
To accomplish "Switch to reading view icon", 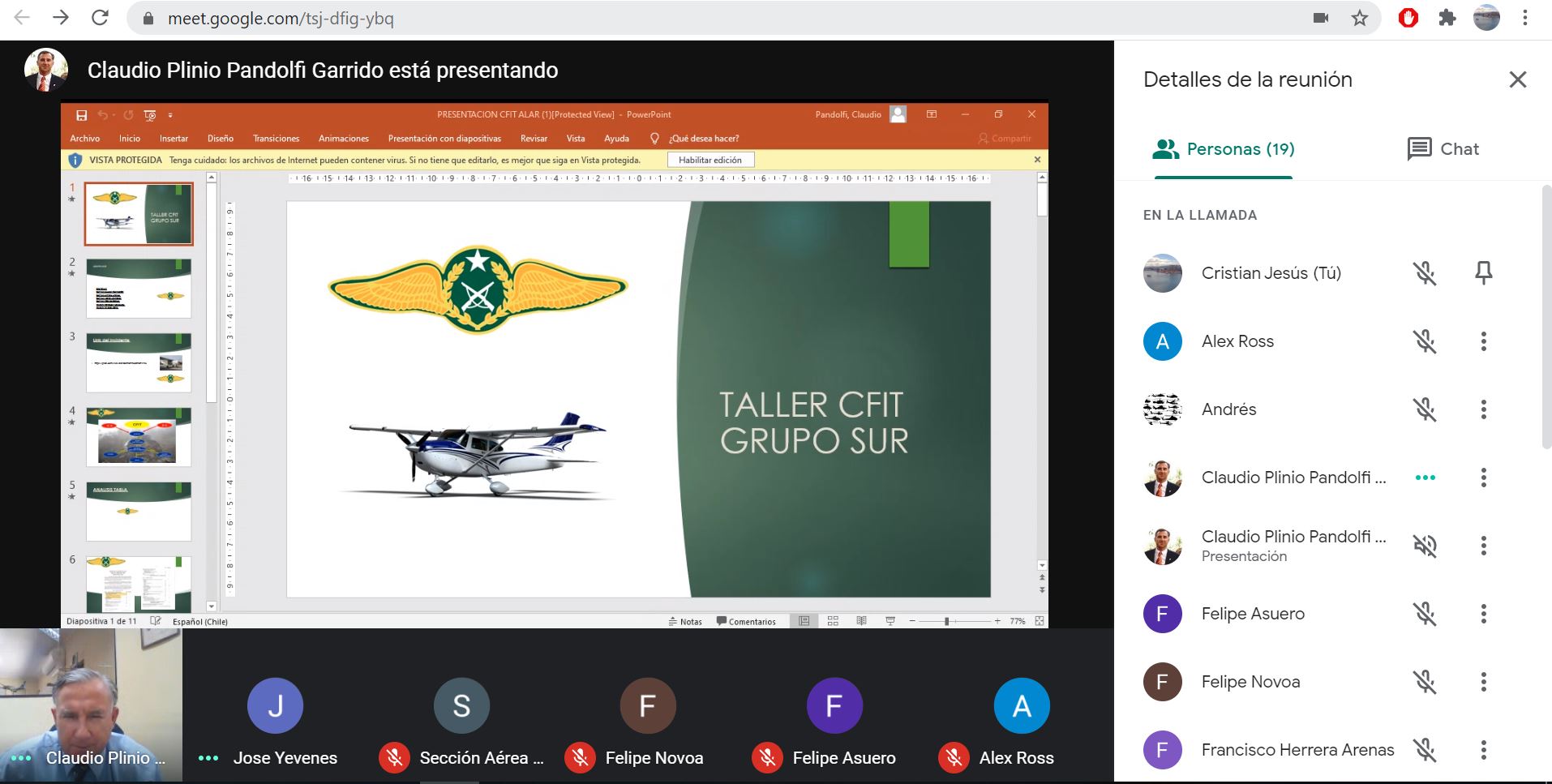I will (x=861, y=621).
